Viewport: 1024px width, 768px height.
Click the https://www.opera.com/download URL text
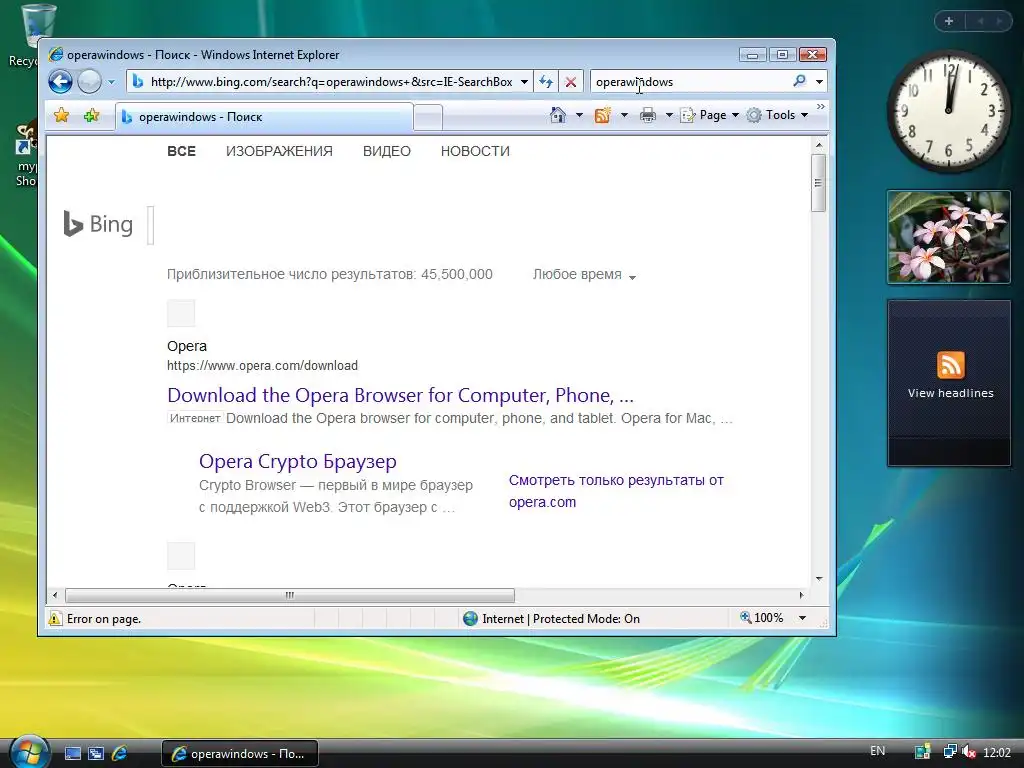click(x=263, y=366)
